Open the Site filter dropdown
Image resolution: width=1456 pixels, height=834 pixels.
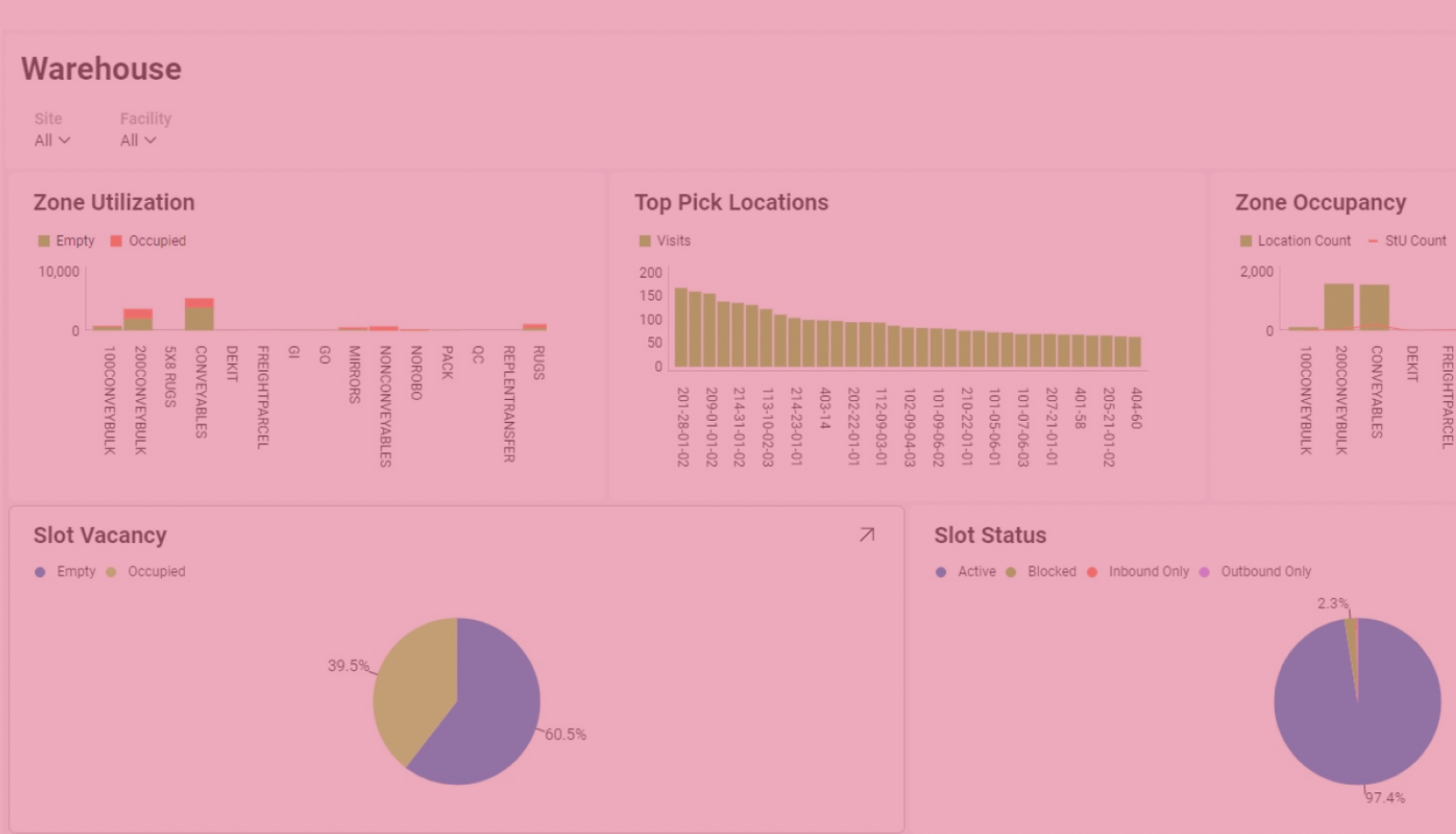(52, 140)
